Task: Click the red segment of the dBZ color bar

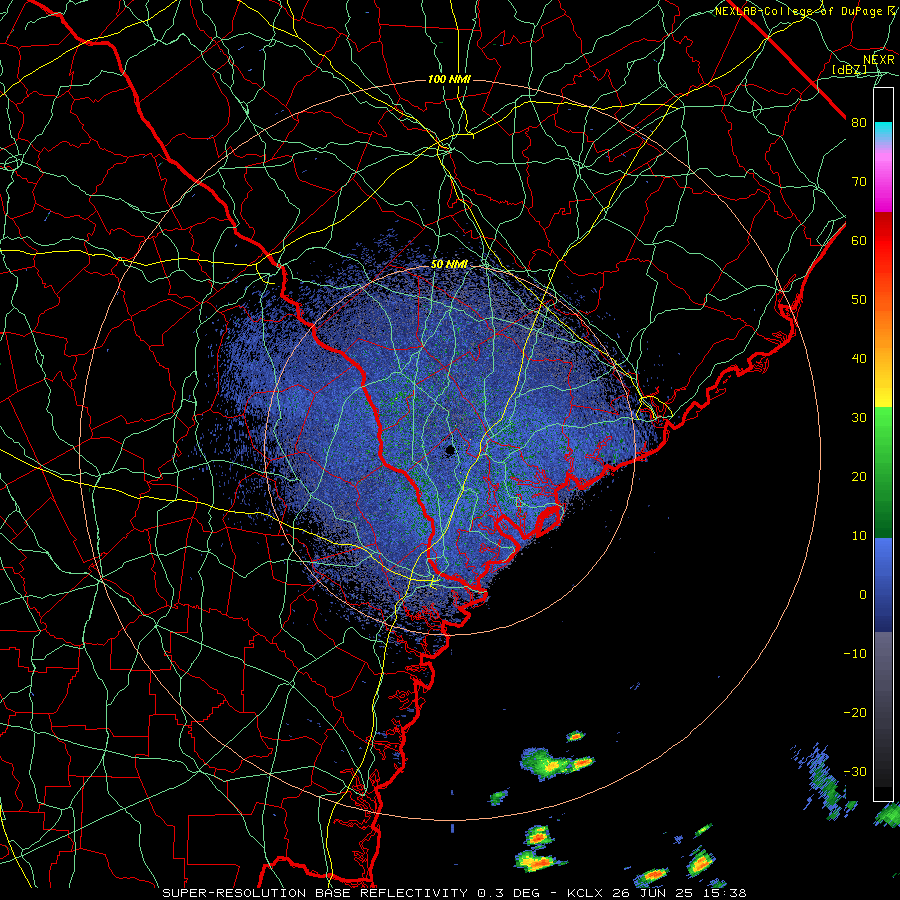Action: click(883, 241)
